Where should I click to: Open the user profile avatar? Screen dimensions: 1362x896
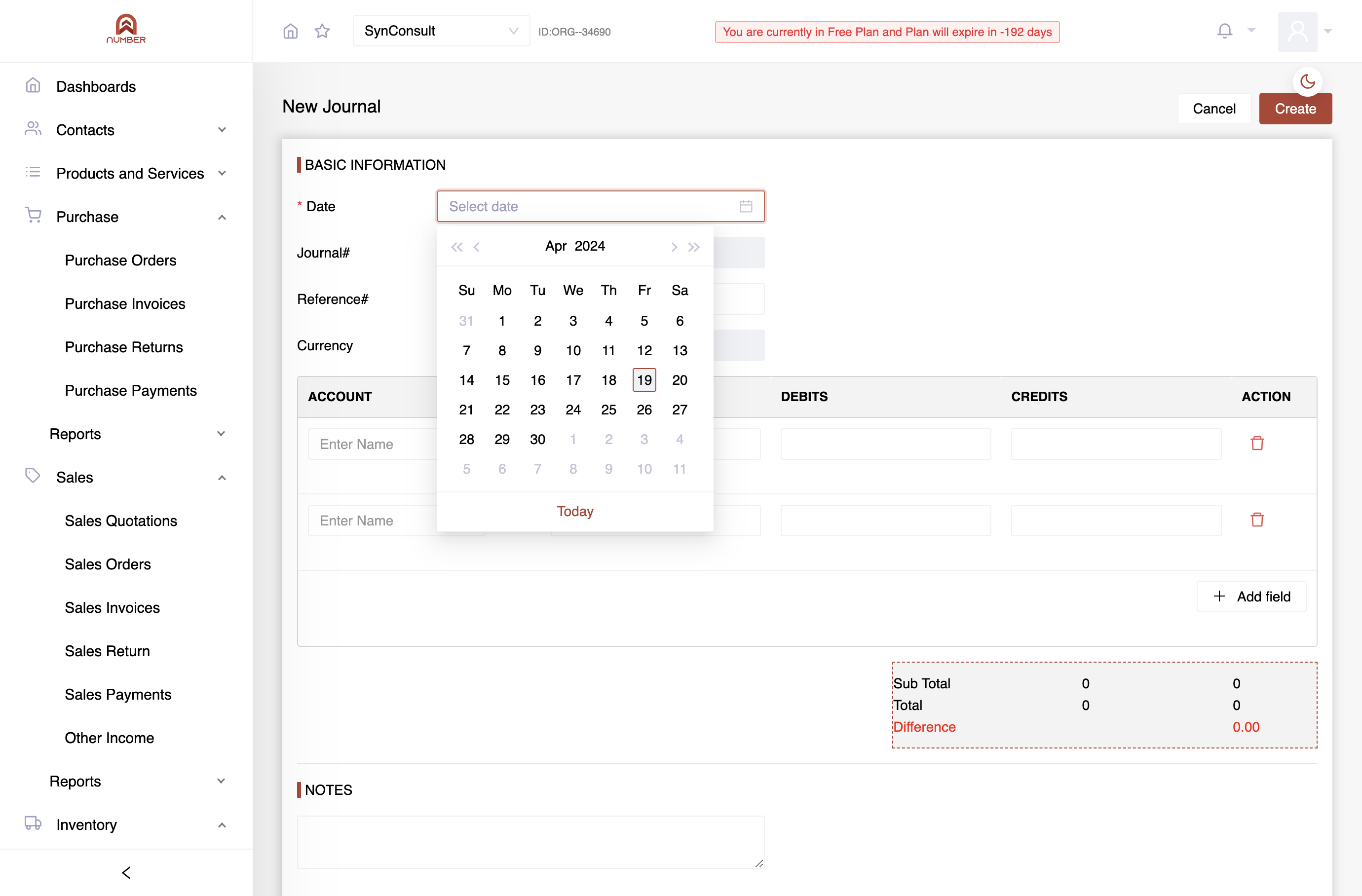pyautogui.click(x=1297, y=32)
